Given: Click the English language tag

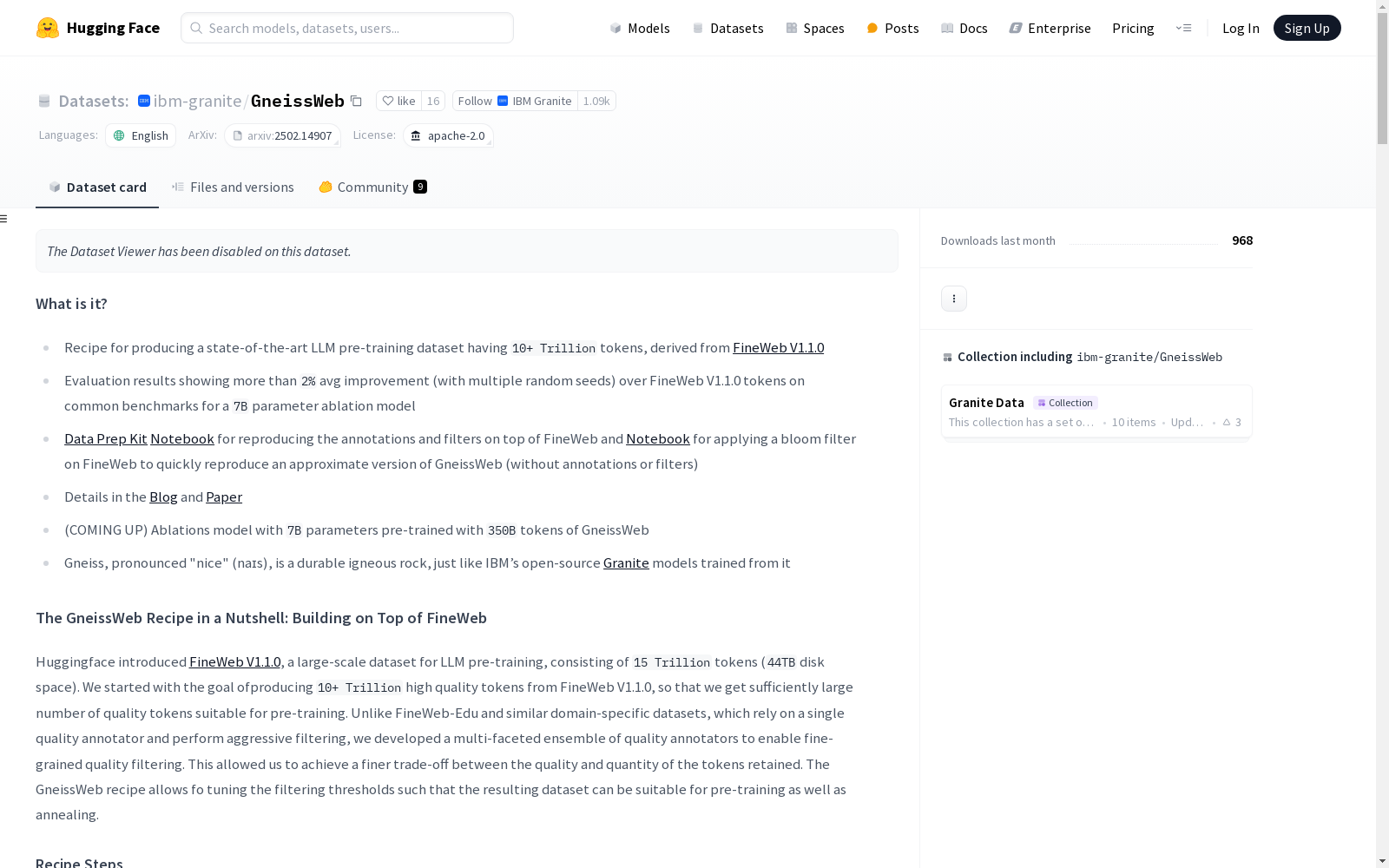Looking at the screenshot, I should coord(141,135).
